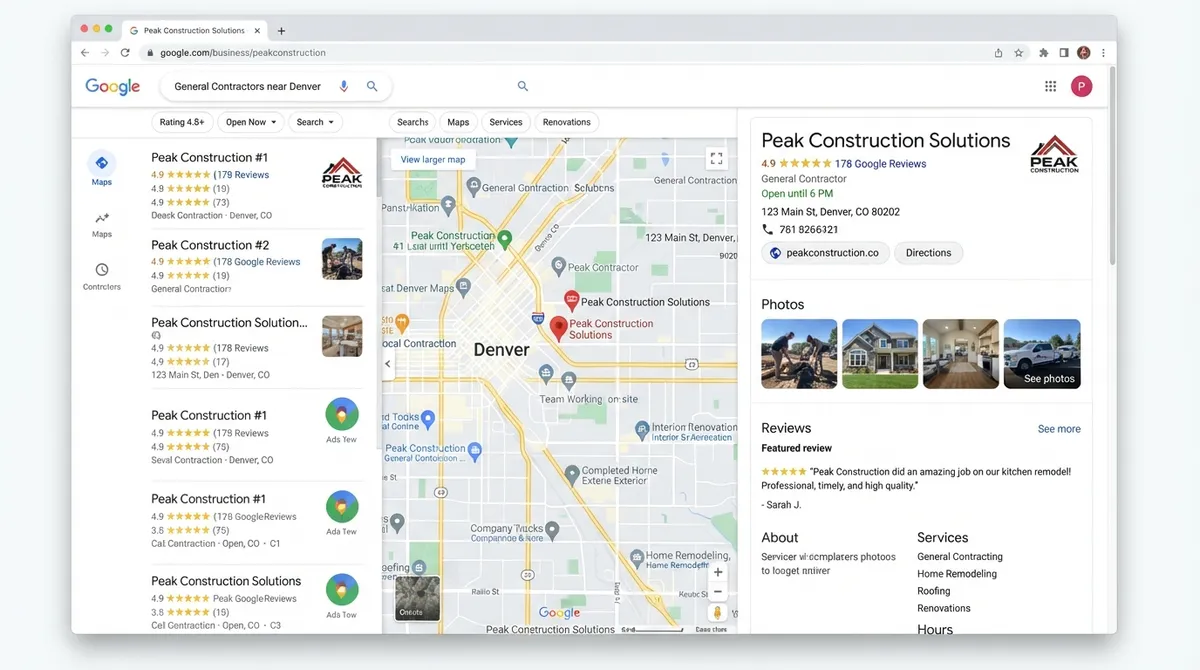Viewport: 1200px width, 670px height.
Task: Start voice search with the microphone icon
Action: point(344,87)
